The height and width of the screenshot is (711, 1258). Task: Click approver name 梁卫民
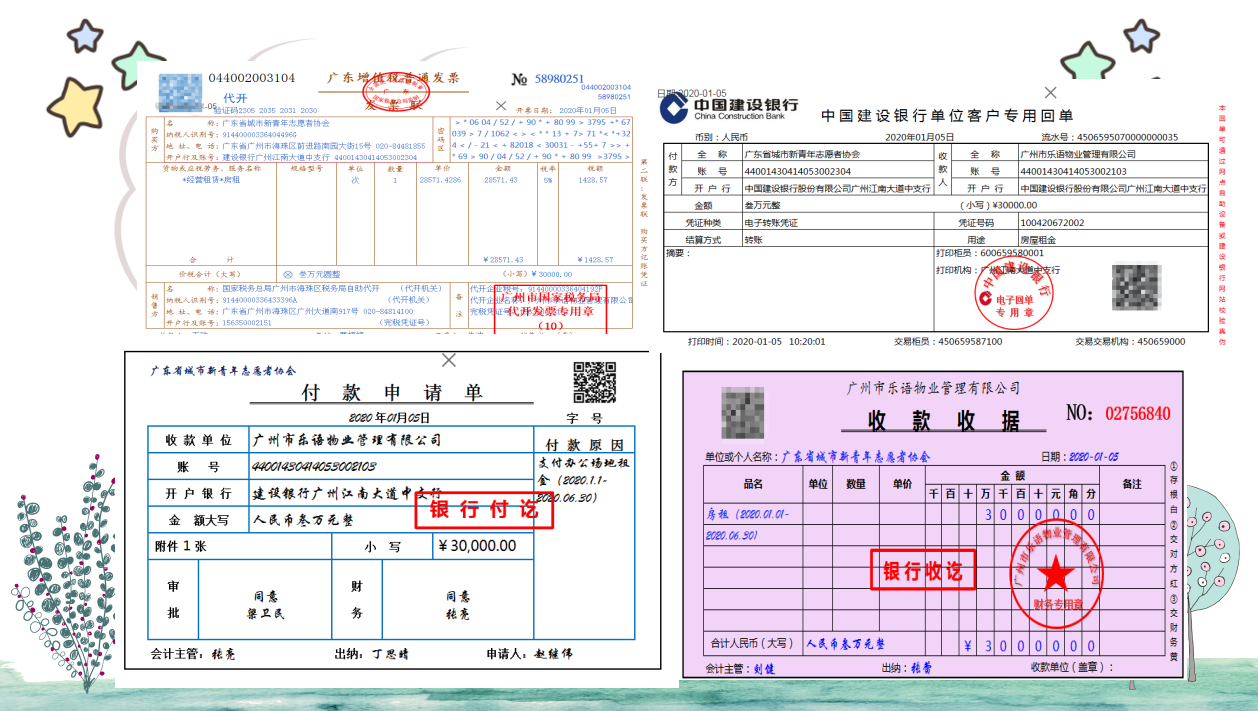click(266, 613)
